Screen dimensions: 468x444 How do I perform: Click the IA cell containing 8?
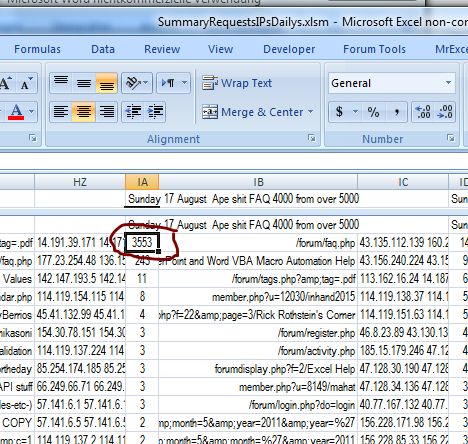(x=142, y=297)
